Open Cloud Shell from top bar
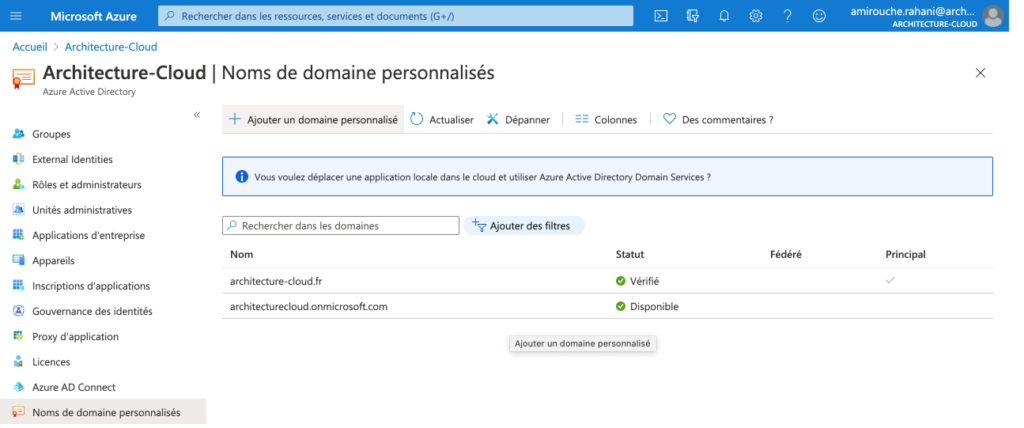Viewport: 1024px width, 428px height. click(661, 16)
